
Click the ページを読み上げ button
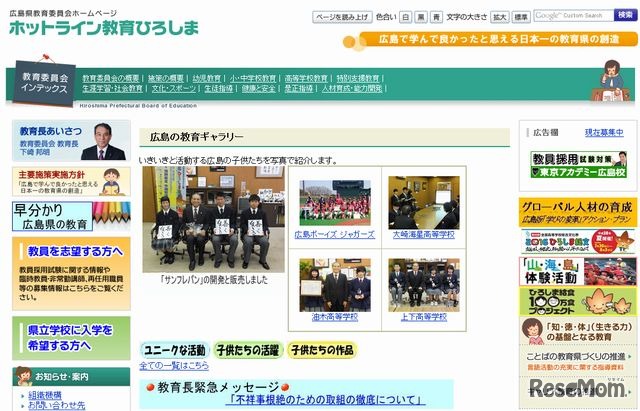tap(342, 17)
